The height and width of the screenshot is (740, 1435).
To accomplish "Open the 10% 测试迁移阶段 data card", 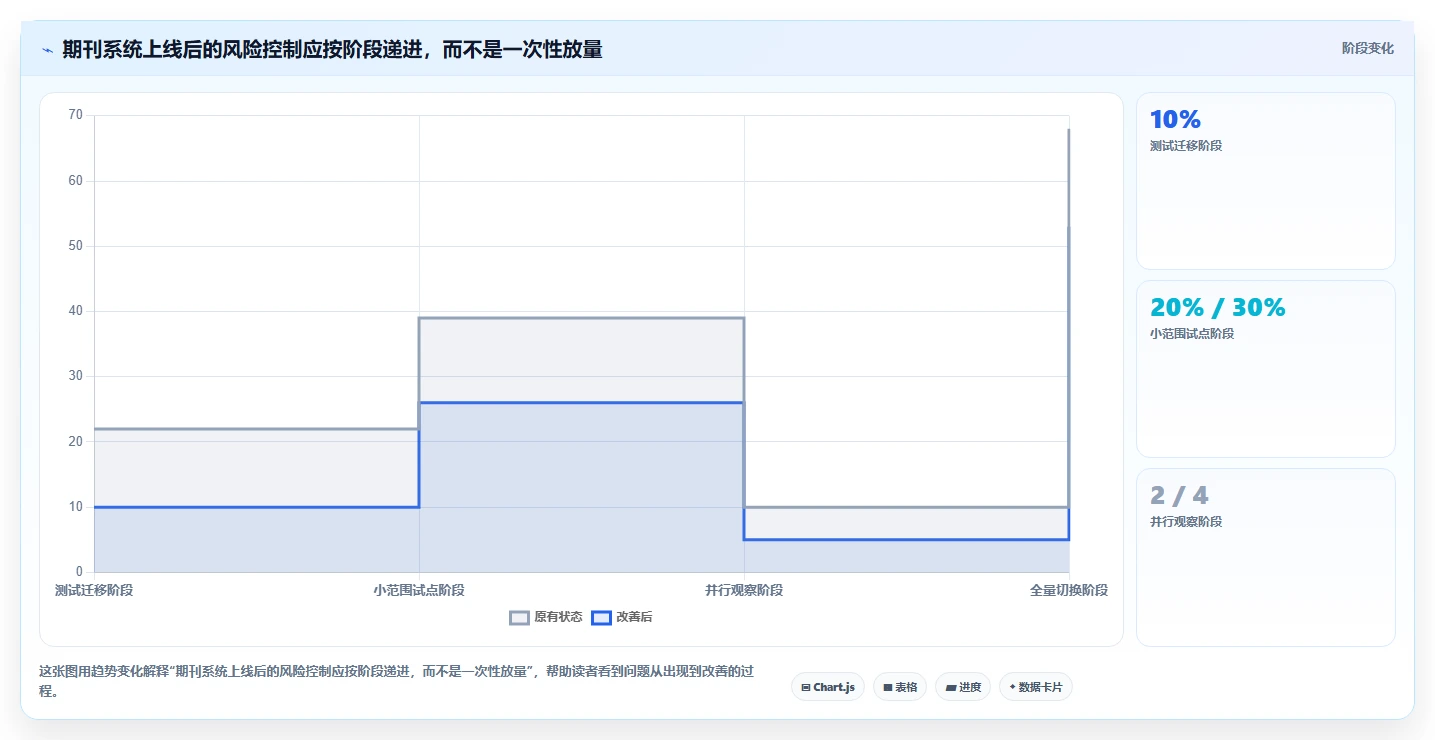I will pyautogui.click(x=1266, y=181).
